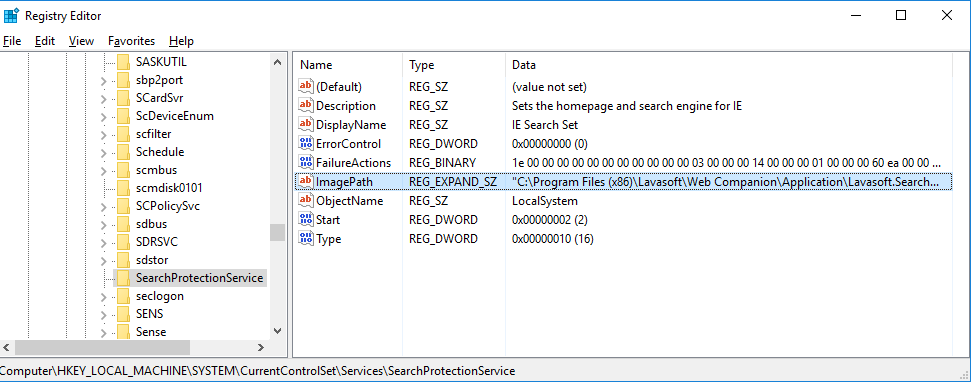Click the scmdisk0101 folder icon
This screenshot has height=382, width=971.
pyautogui.click(x=123, y=188)
